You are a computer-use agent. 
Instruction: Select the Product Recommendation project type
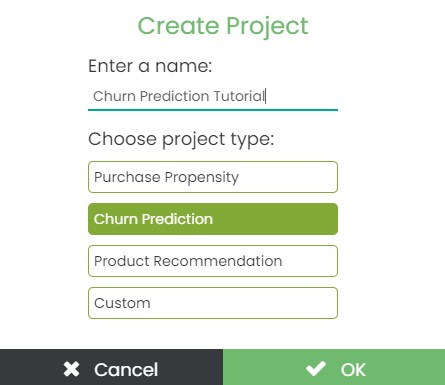(x=213, y=261)
